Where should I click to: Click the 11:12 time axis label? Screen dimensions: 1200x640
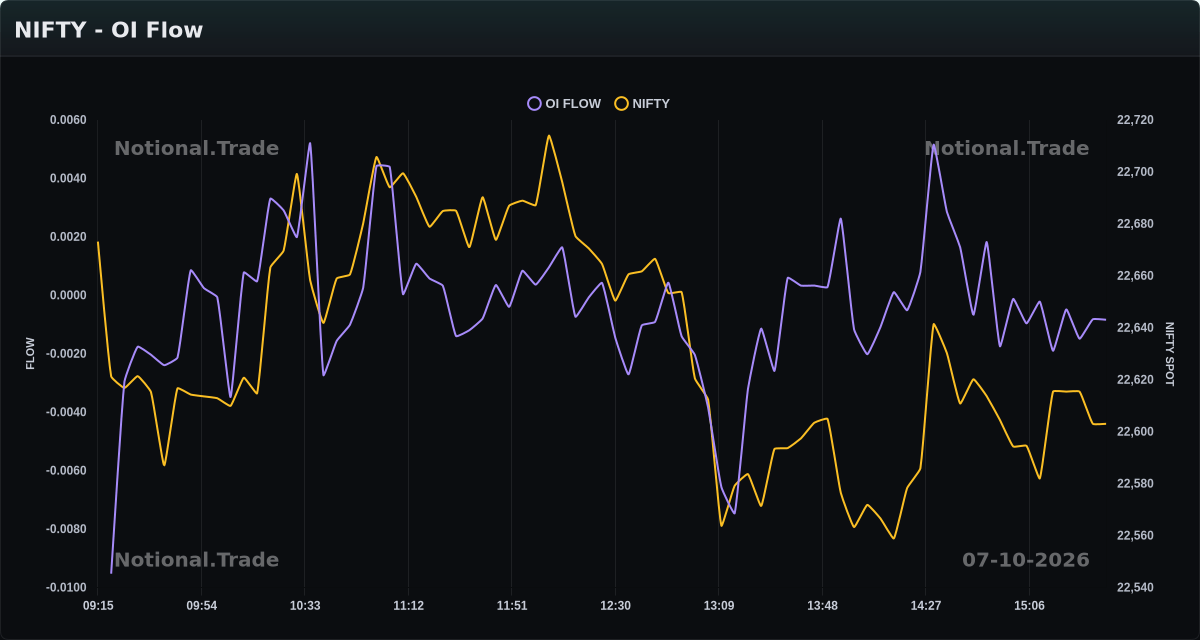click(408, 606)
